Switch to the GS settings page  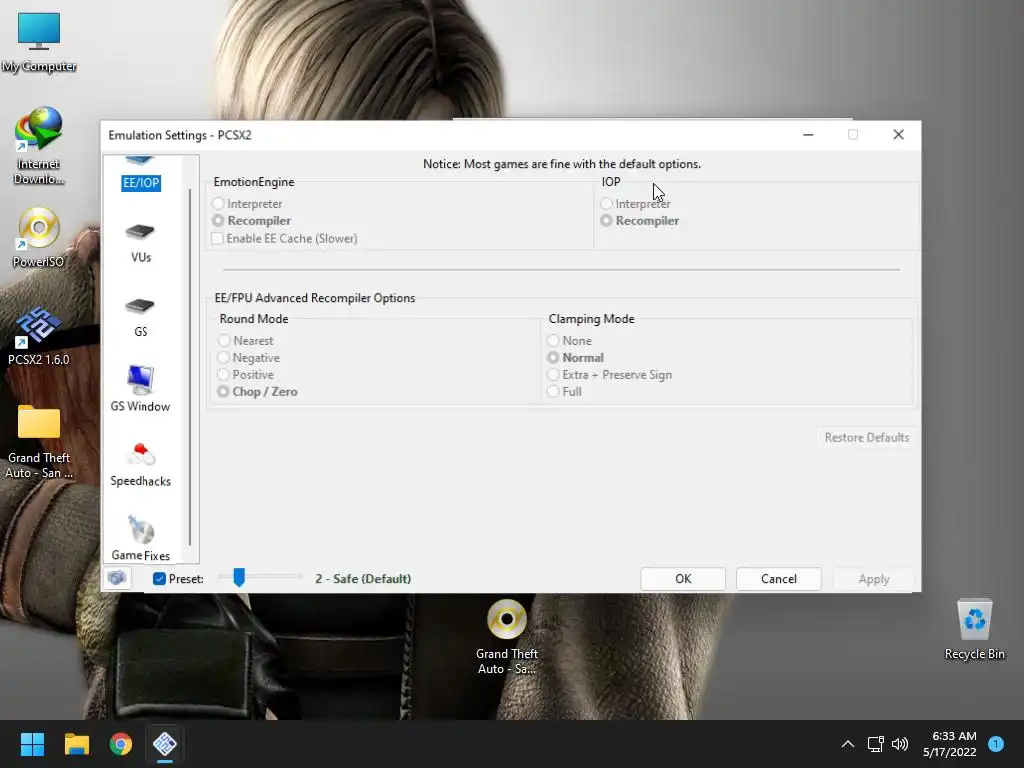click(x=140, y=317)
